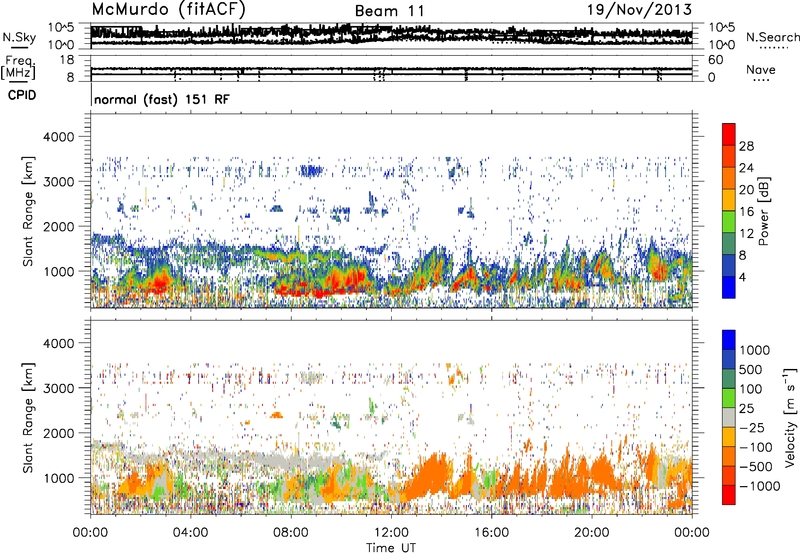Click the "Nave" legend label

[x=761, y=69]
